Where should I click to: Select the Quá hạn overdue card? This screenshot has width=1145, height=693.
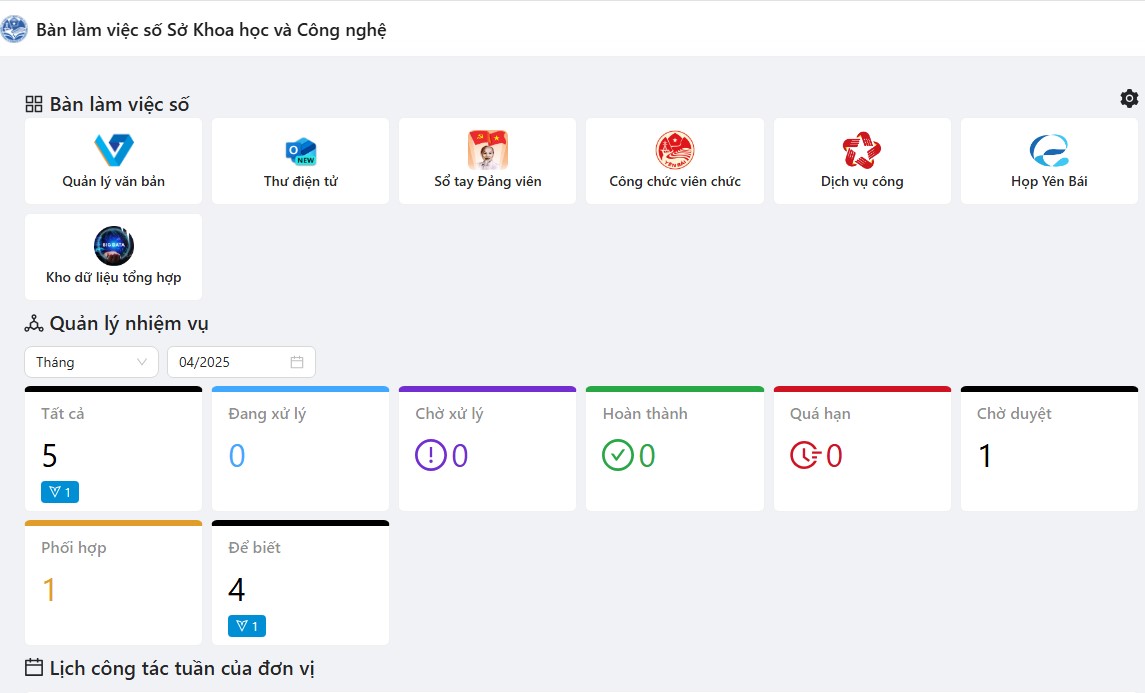[x=861, y=448]
